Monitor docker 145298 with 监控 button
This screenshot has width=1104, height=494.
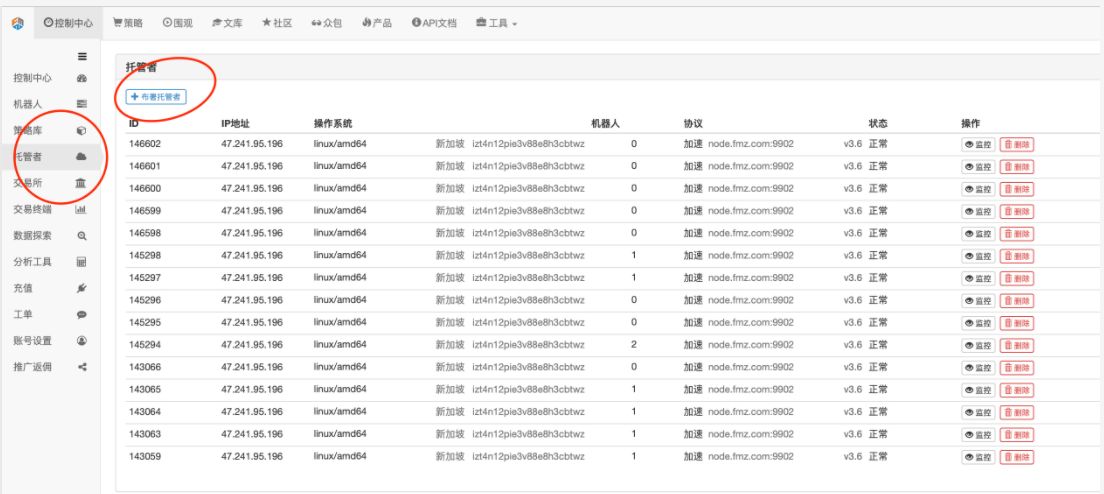click(978, 256)
